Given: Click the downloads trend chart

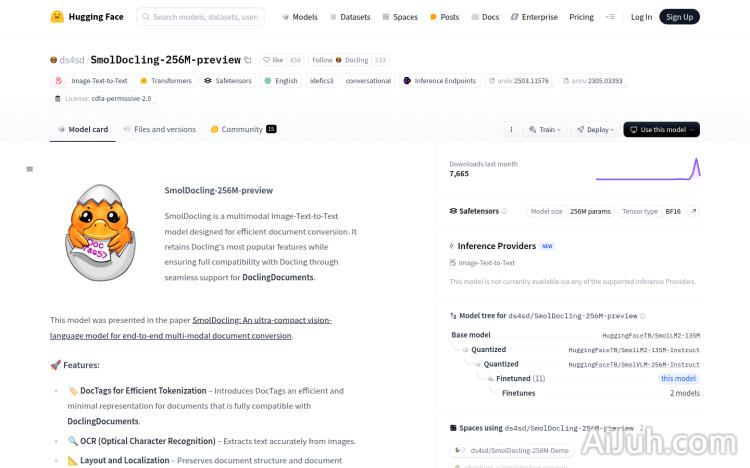Looking at the screenshot, I should point(647,168).
